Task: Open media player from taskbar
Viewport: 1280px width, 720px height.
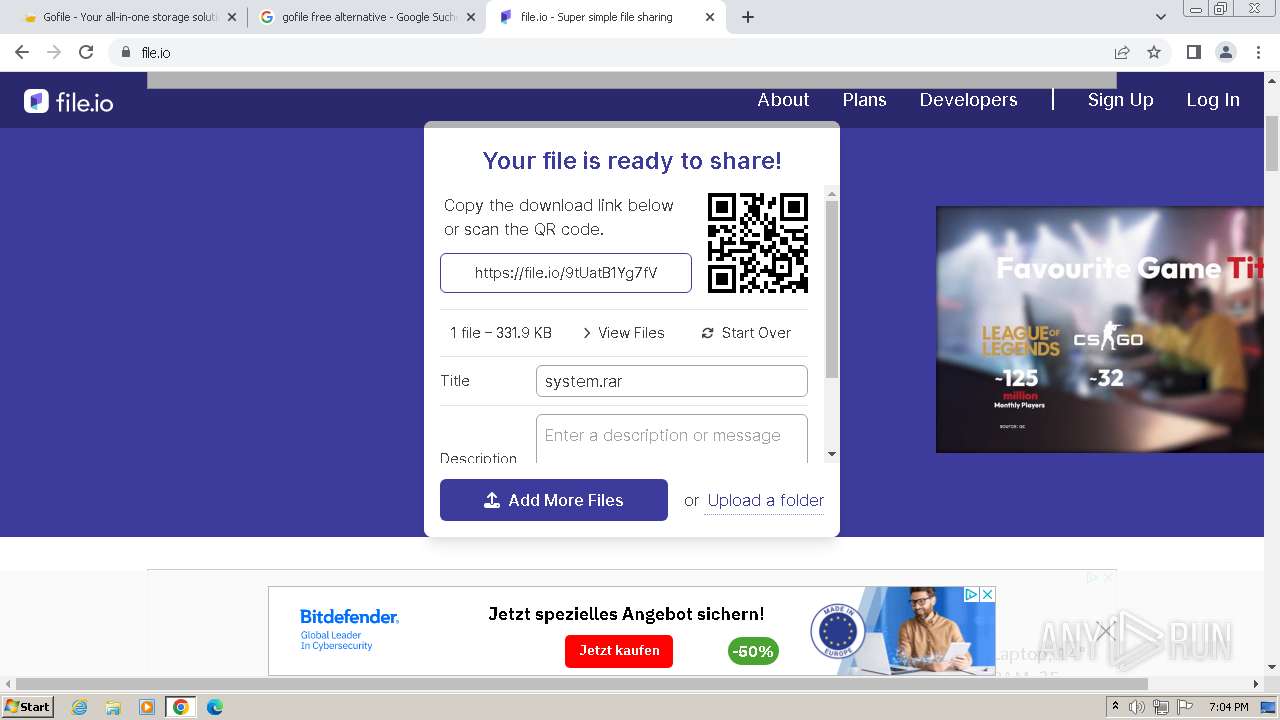Action: click(x=147, y=707)
